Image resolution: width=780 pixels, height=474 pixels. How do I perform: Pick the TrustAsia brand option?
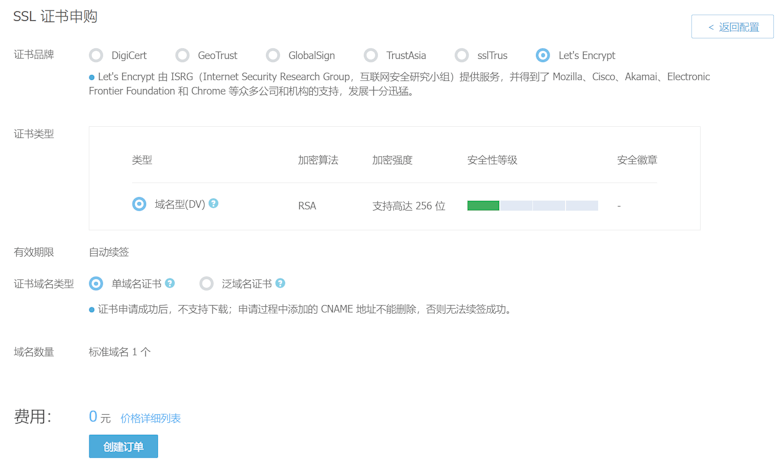371,55
